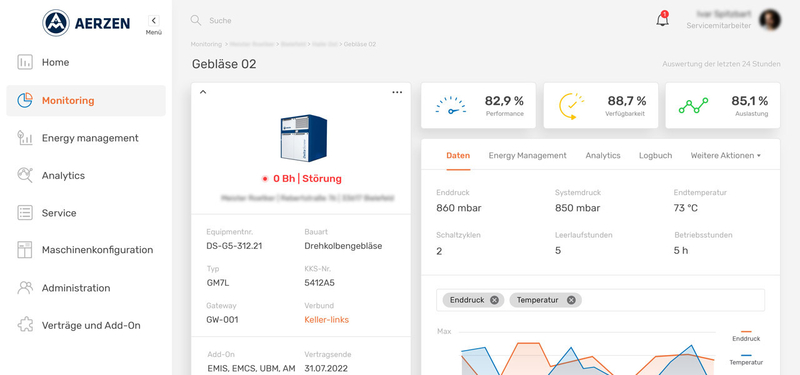
Task: Click the Service list icon
Action: coord(25,213)
